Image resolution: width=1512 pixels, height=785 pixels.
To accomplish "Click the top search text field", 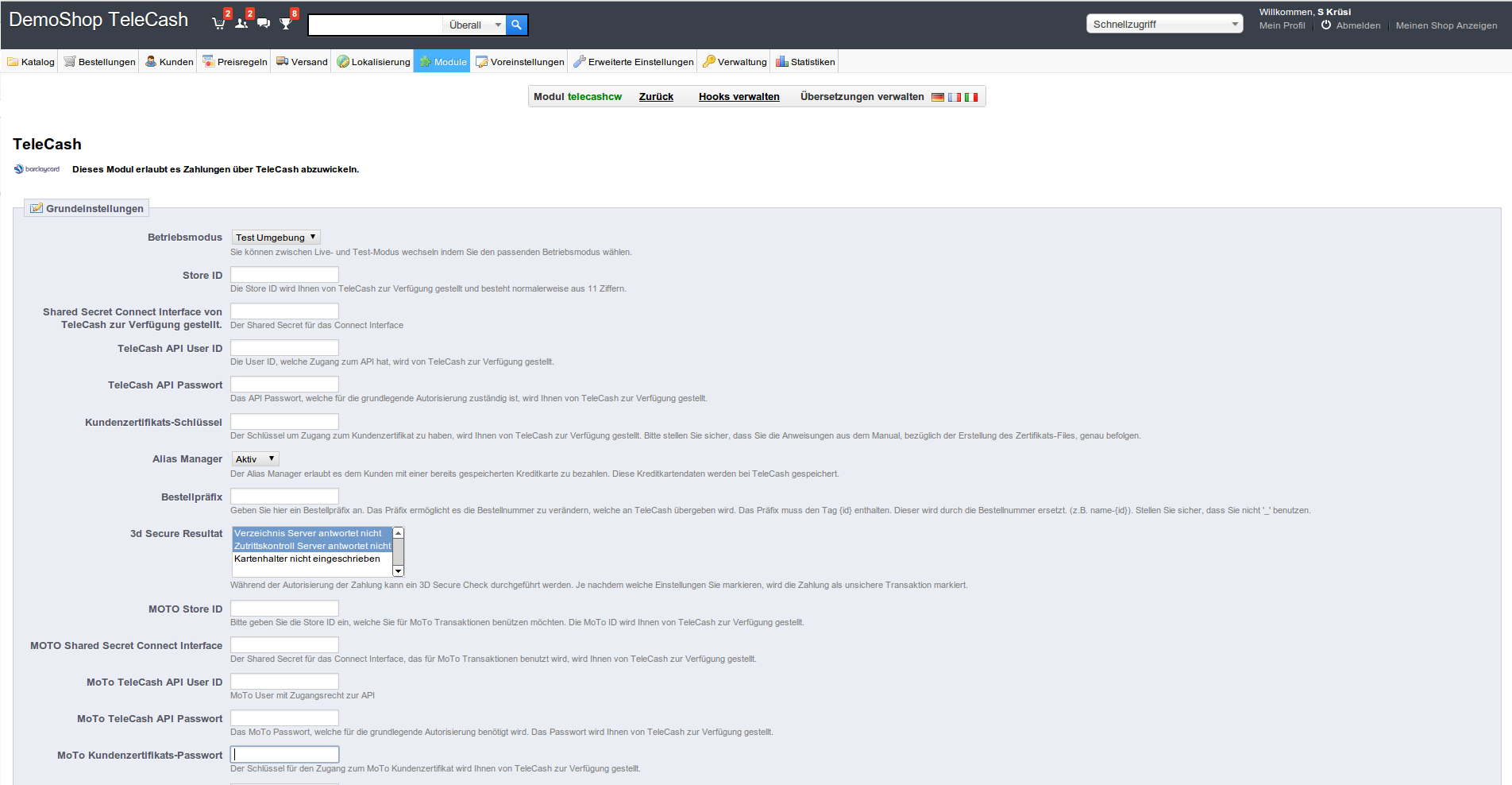I will [x=375, y=25].
